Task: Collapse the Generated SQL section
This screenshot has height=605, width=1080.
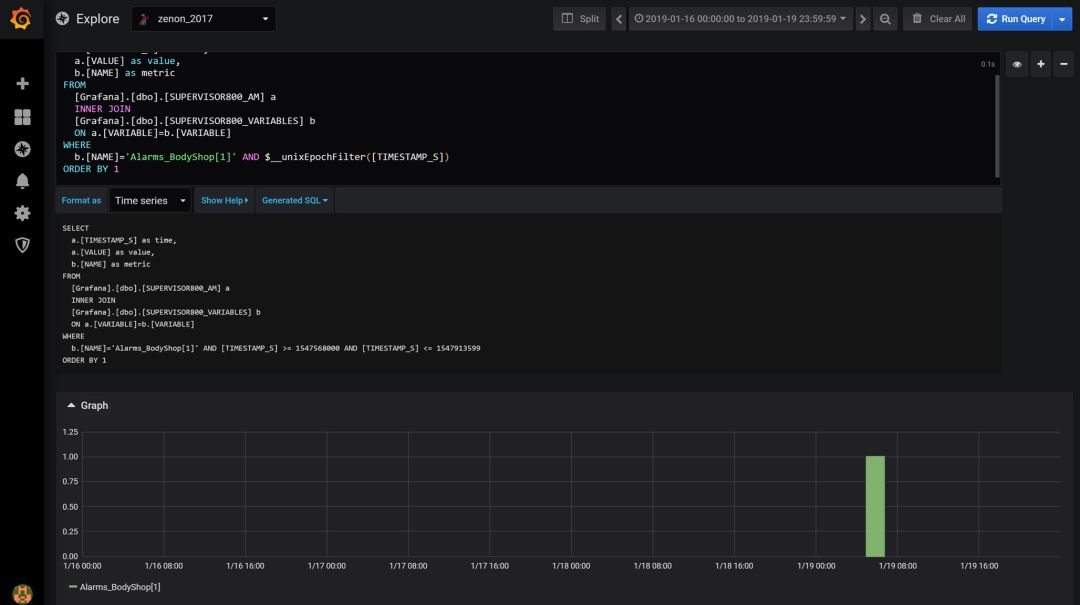Action: pos(294,201)
